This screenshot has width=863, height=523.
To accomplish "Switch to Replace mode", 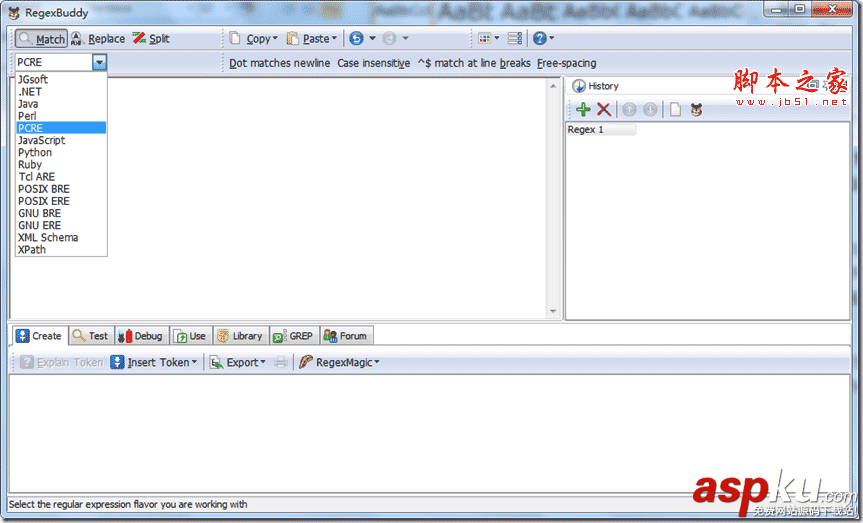I will pyautogui.click(x=98, y=39).
